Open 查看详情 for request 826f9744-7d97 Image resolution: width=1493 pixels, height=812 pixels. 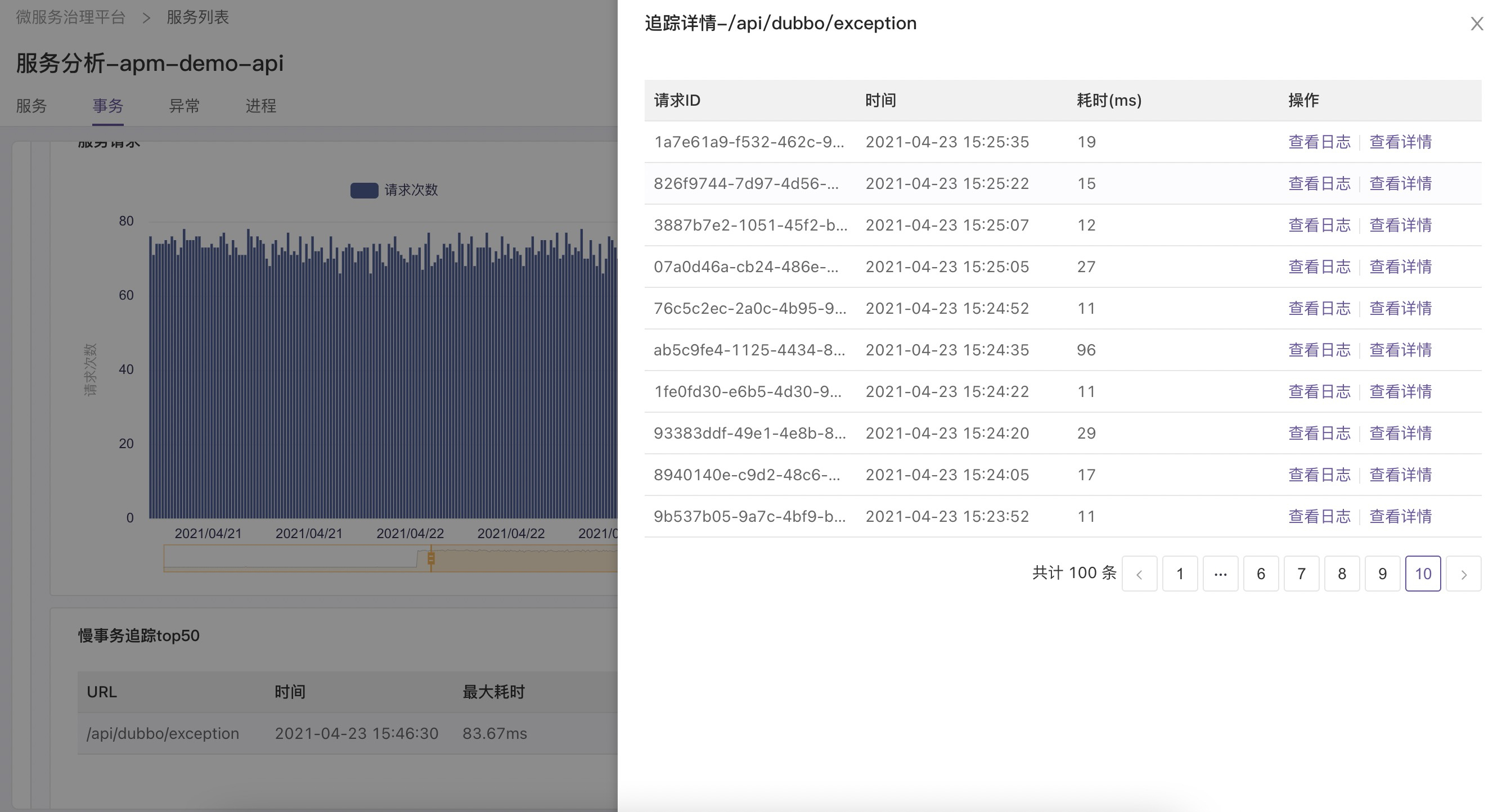coord(1401,183)
